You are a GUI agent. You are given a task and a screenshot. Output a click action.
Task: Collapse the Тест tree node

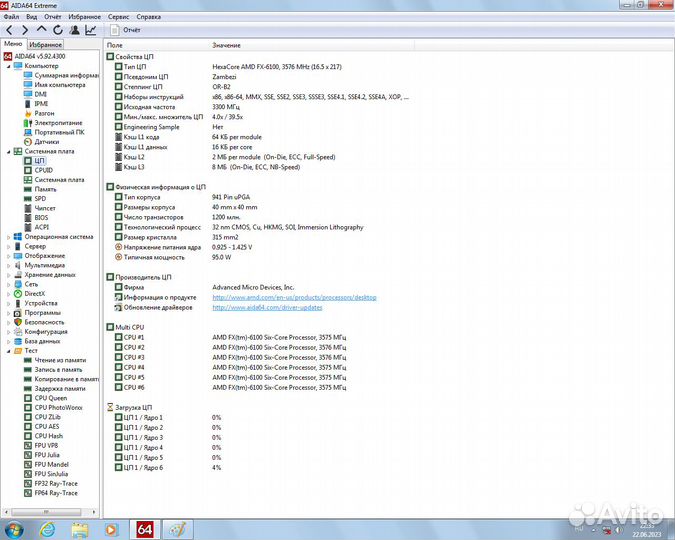click(8, 351)
